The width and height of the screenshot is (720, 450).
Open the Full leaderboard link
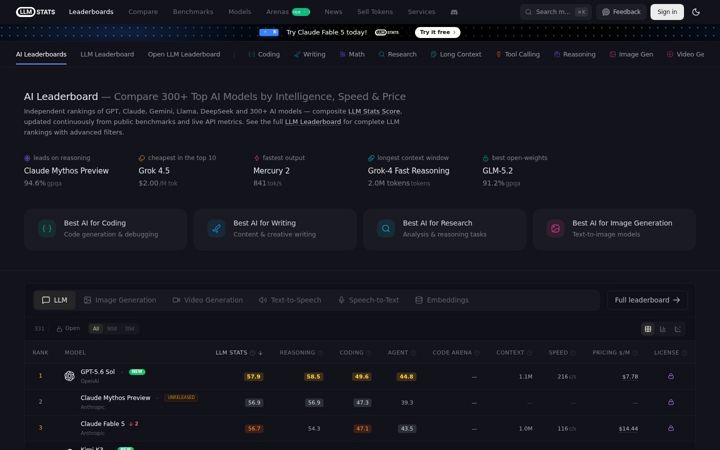647,300
